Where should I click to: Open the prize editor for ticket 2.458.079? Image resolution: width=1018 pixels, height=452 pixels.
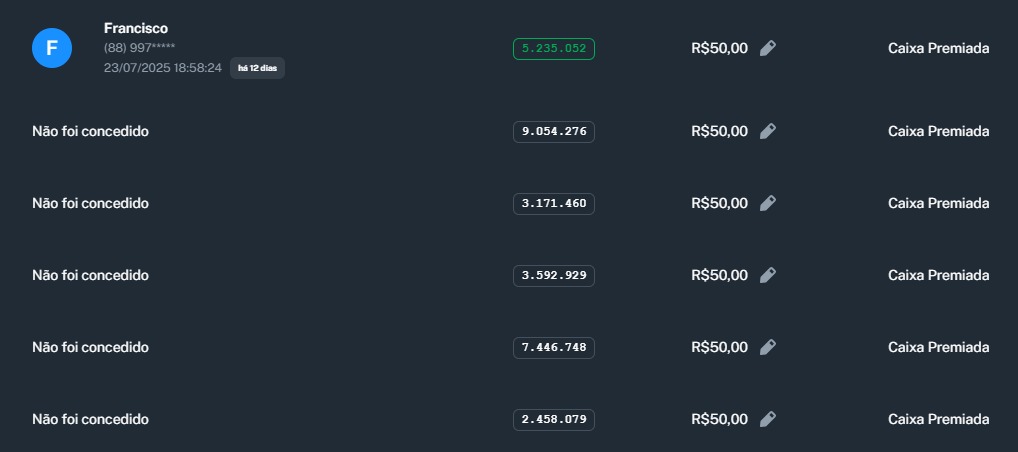[767, 419]
